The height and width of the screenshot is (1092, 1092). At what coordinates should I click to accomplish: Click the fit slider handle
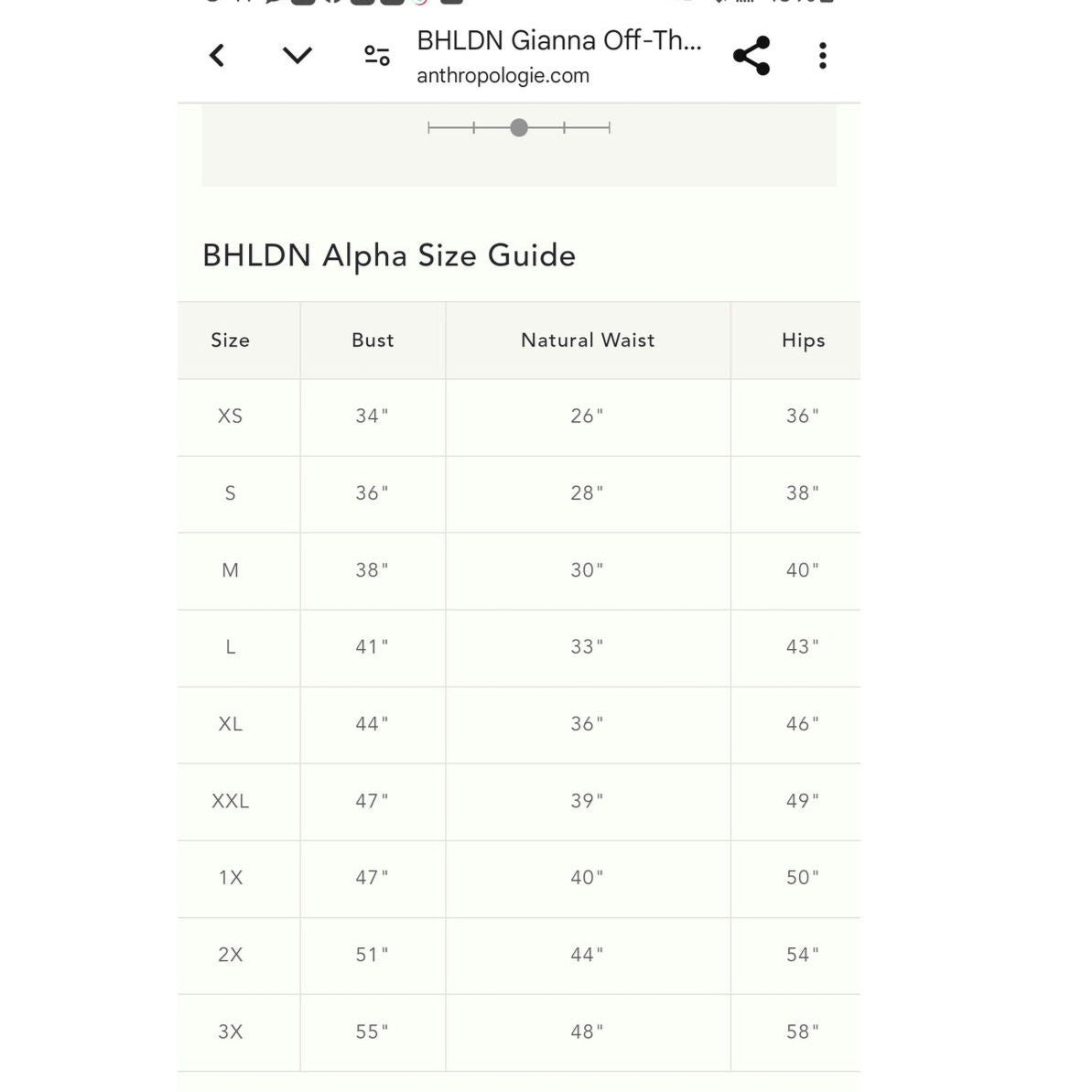tap(519, 128)
